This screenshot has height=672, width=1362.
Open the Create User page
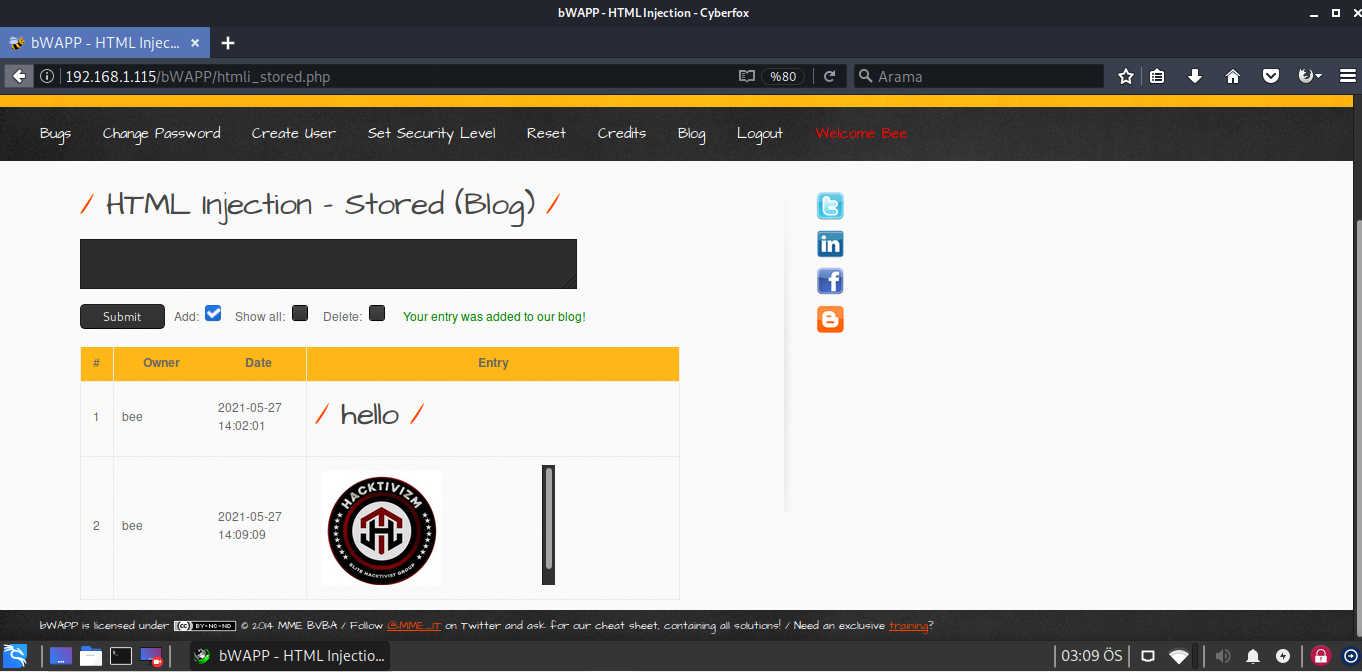coord(294,133)
